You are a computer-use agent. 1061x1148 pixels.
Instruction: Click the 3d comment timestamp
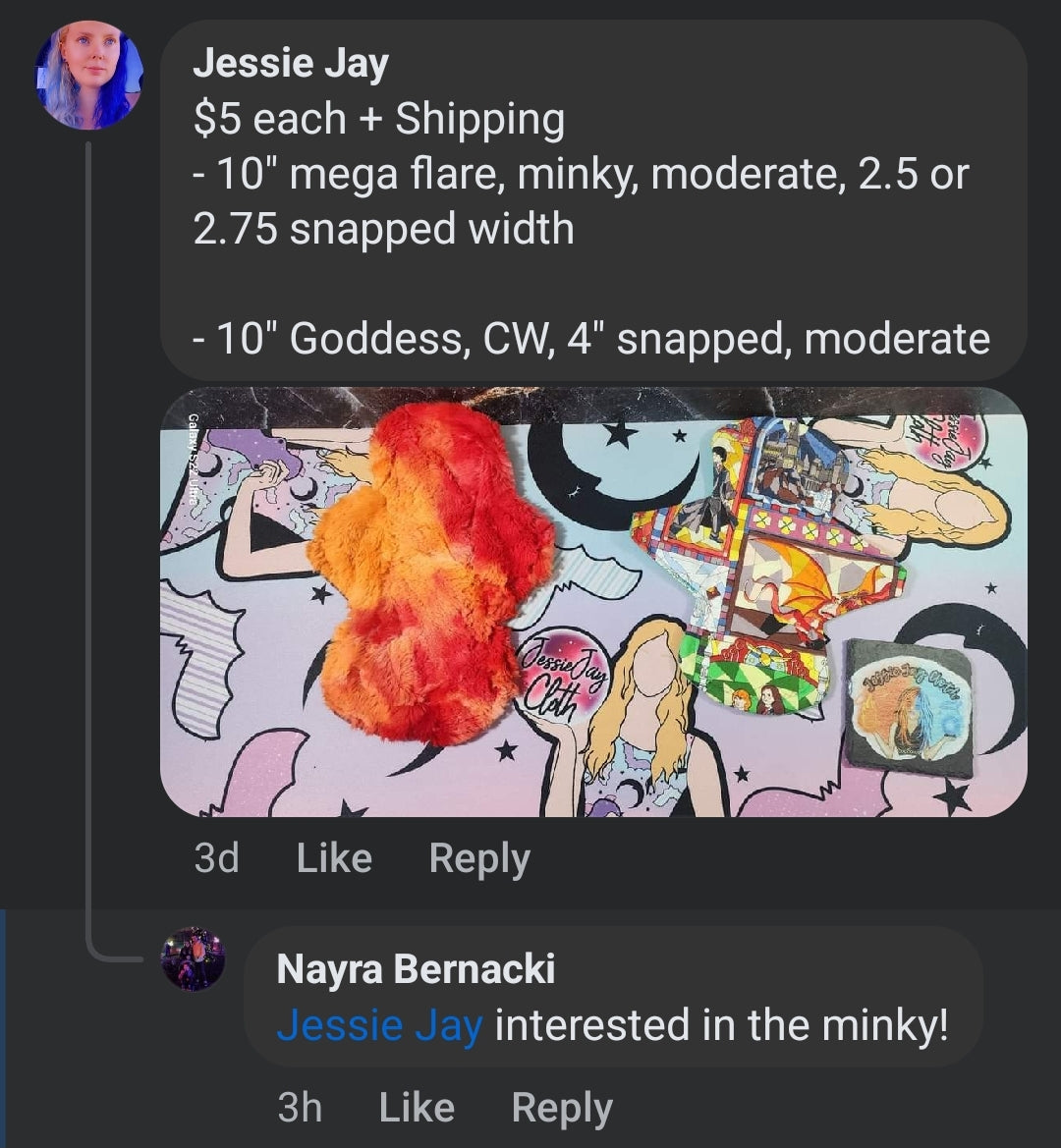pos(216,858)
